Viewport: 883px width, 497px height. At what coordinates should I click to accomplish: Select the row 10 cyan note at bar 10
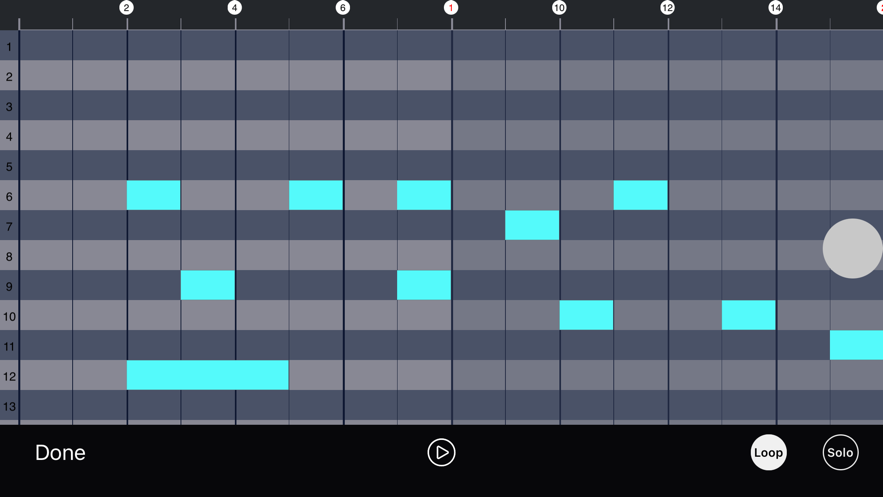pyautogui.click(x=586, y=315)
